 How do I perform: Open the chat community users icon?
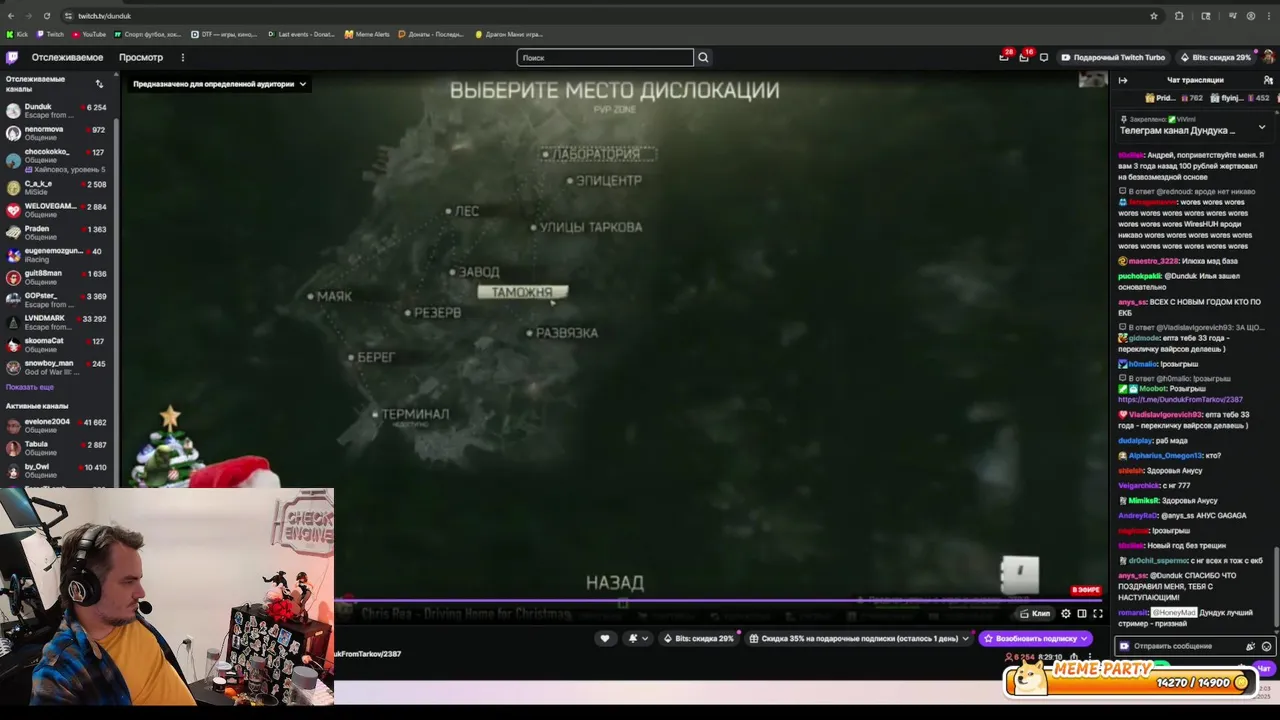pyautogui.click(x=1268, y=80)
